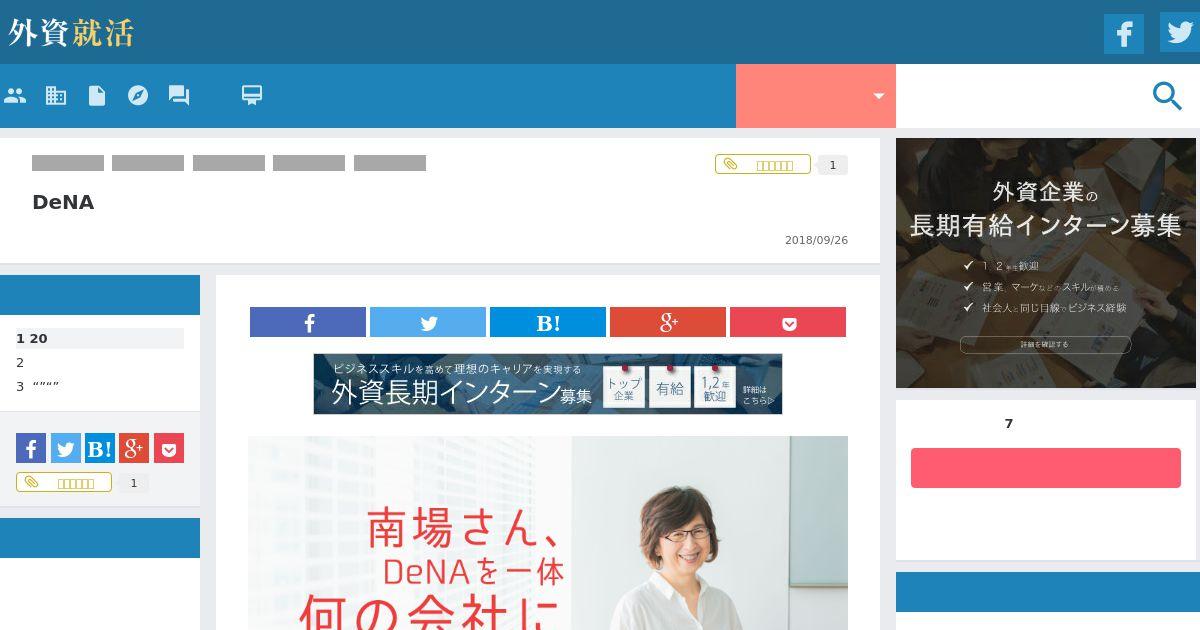This screenshot has height=630, width=1200.
Task: Expand the pink dropdown in the nav bar
Action: [816, 96]
